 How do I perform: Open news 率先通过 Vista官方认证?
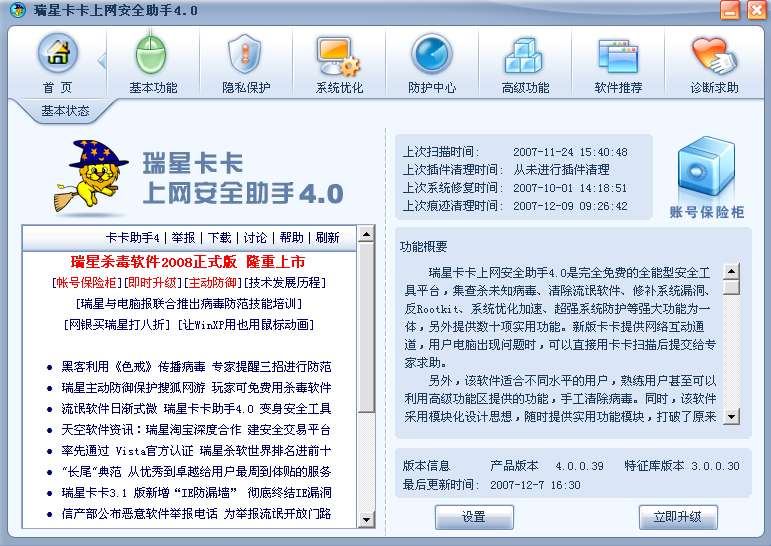[x=196, y=451]
